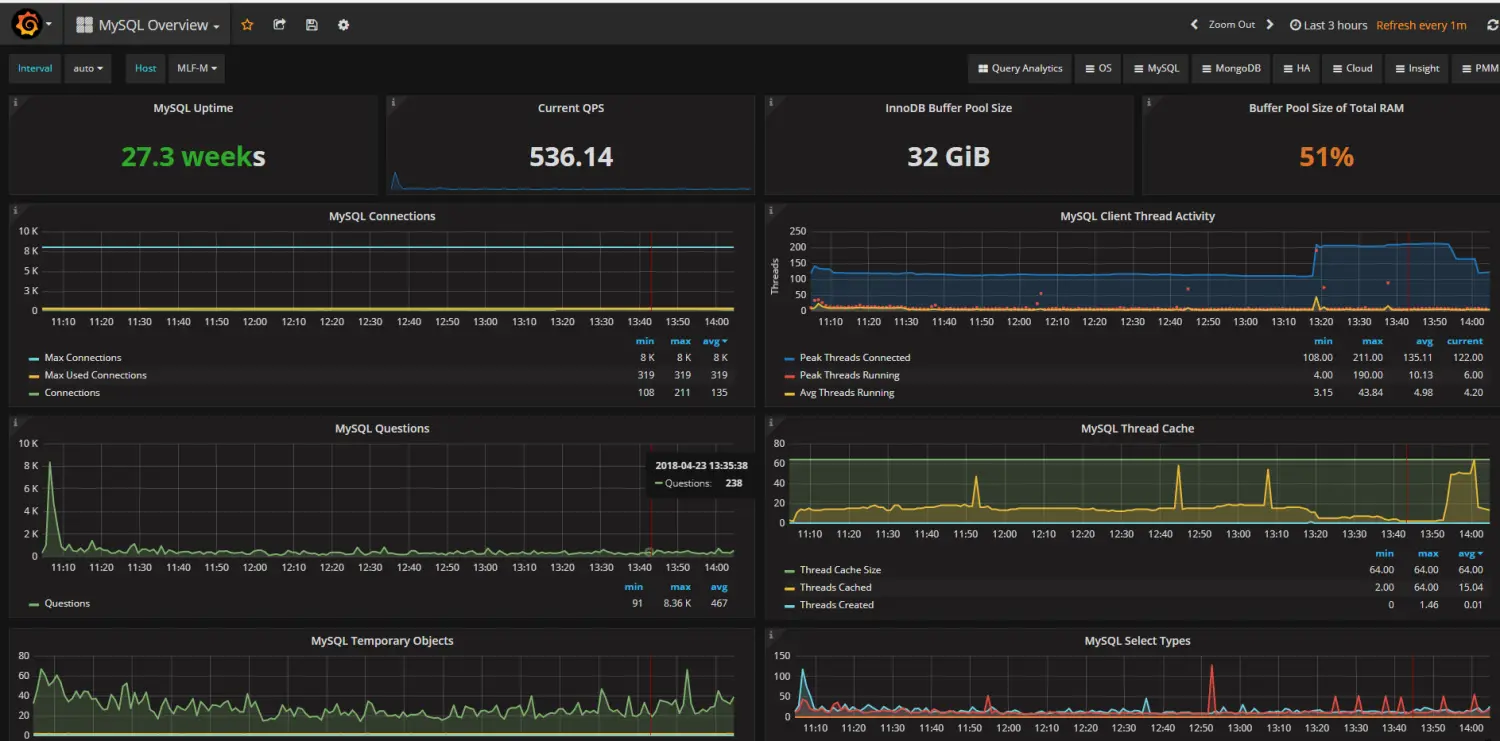Viewport: 1500px width, 741px height.
Task: Click the refresh dashboard icon
Action: [x=1492, y=25]
